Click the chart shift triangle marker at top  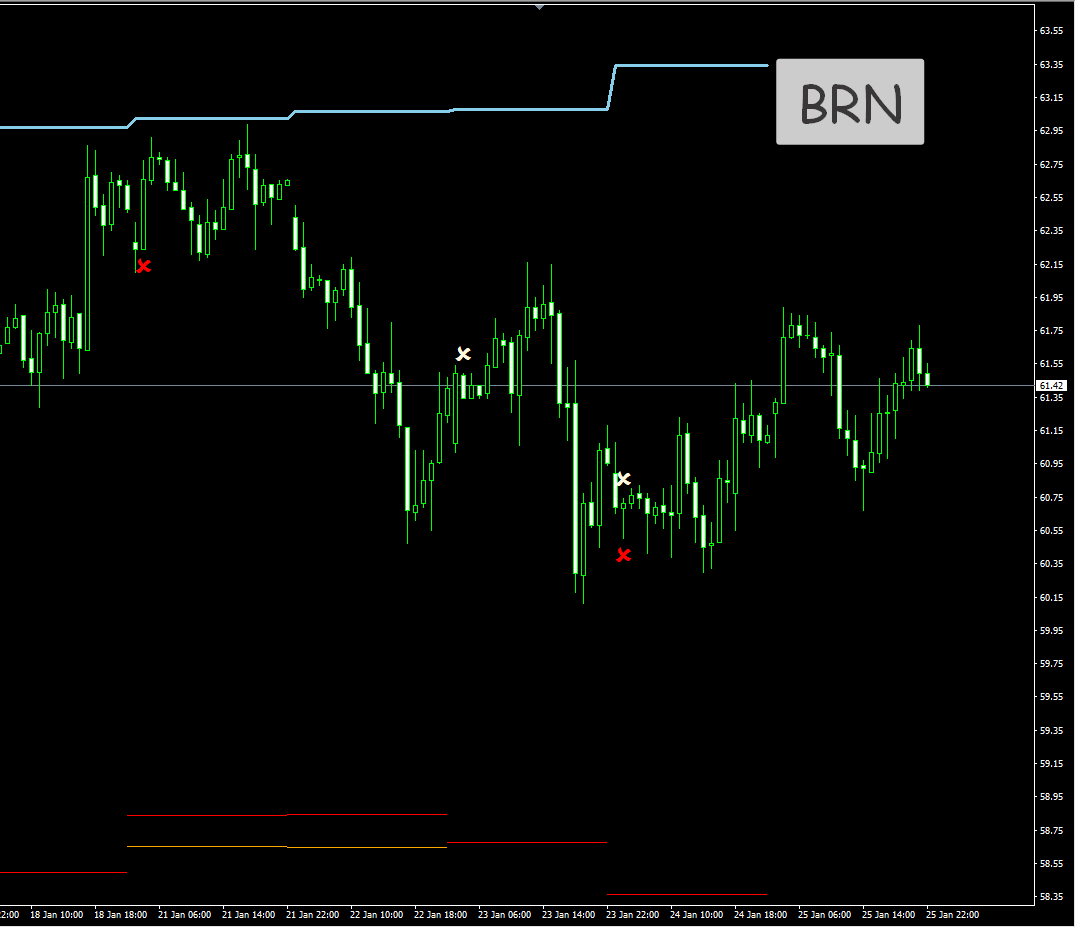(x=540, y=7)
